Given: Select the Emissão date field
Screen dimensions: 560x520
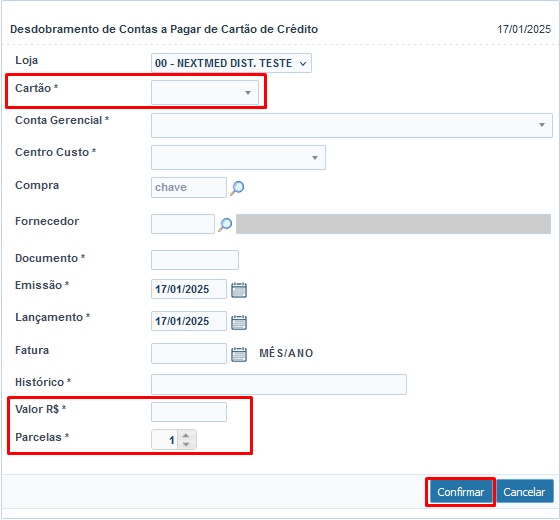Looking at the screenshot, I should point(189,289).
